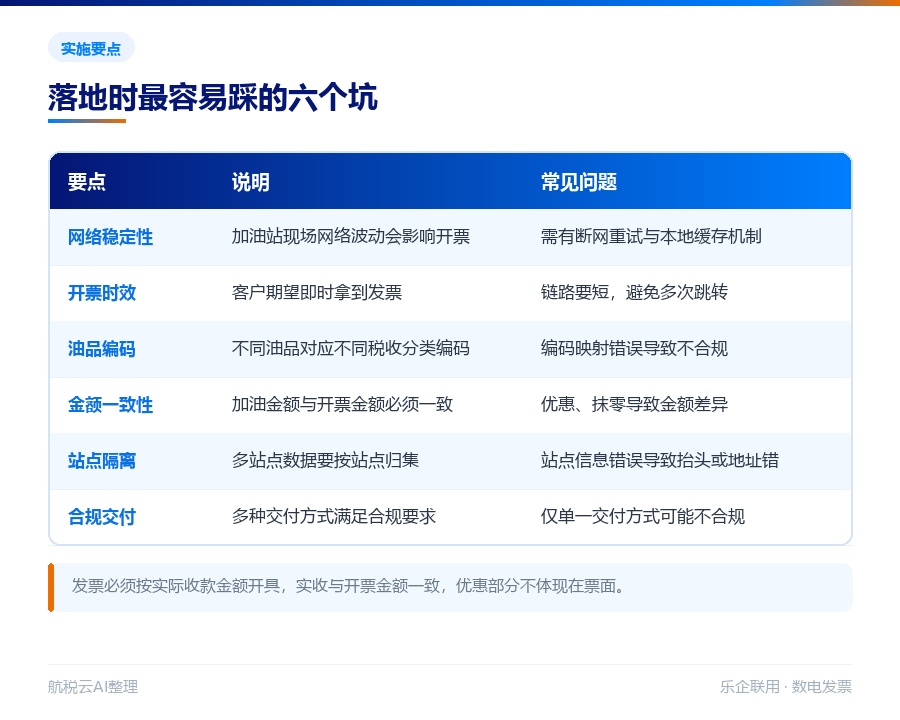Click the 说明 column header
The width and height of the screenshot is (900, 720).
pos(251,182)
